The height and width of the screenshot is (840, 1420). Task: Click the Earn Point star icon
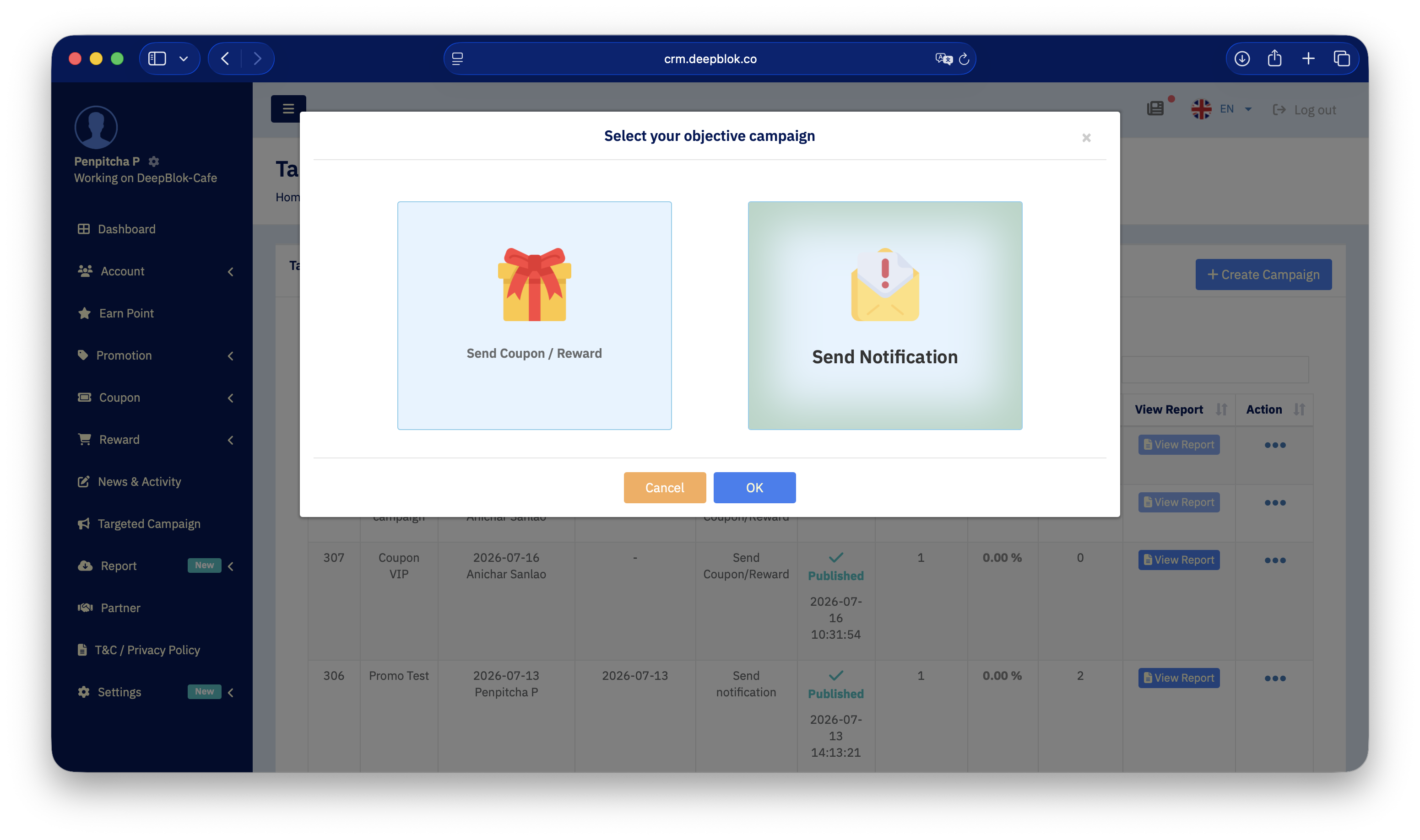click(84, 313)
